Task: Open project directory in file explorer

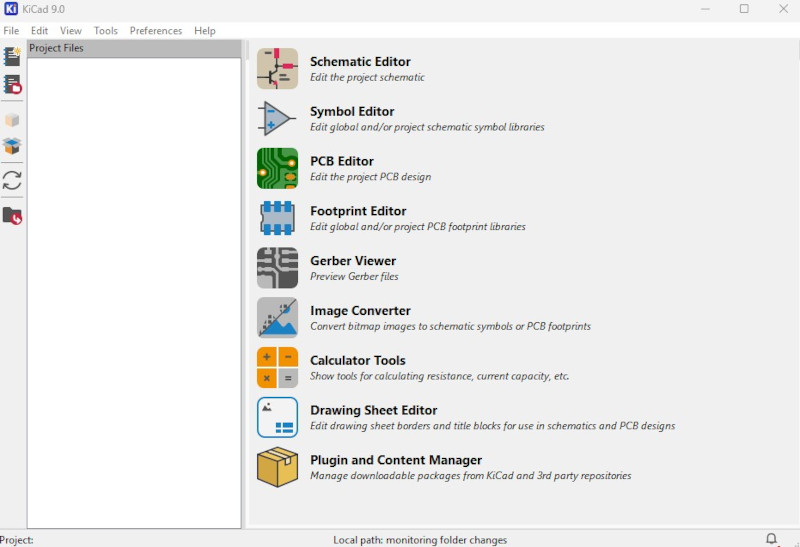Action: (x=12, y=215)
